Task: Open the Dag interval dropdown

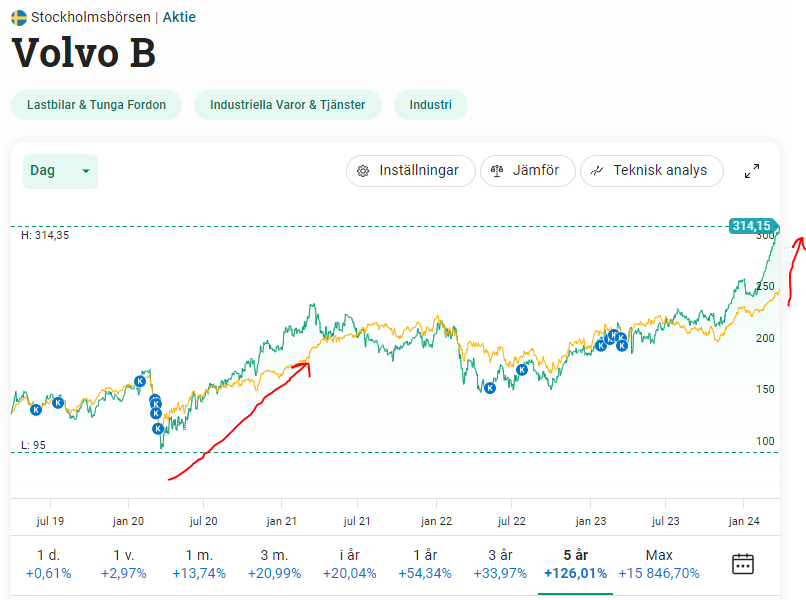Action: (60, 171)
